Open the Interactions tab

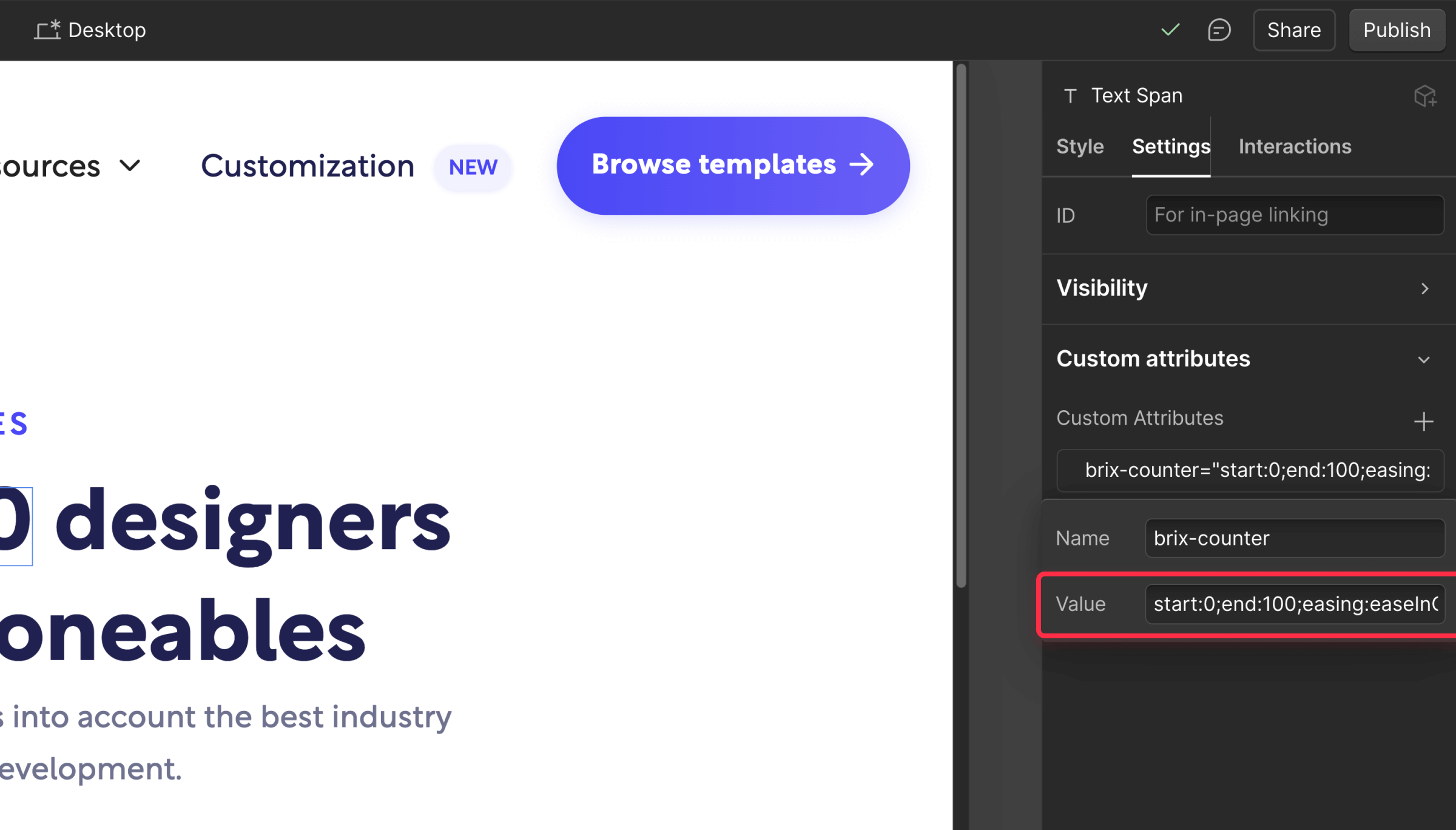point(1295,146)
